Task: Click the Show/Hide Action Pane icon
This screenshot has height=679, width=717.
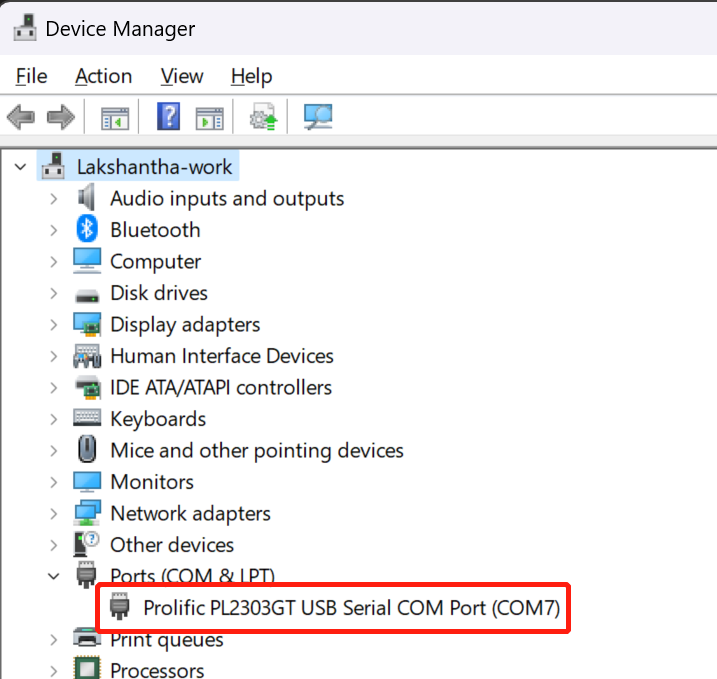Action: point(209,118)
